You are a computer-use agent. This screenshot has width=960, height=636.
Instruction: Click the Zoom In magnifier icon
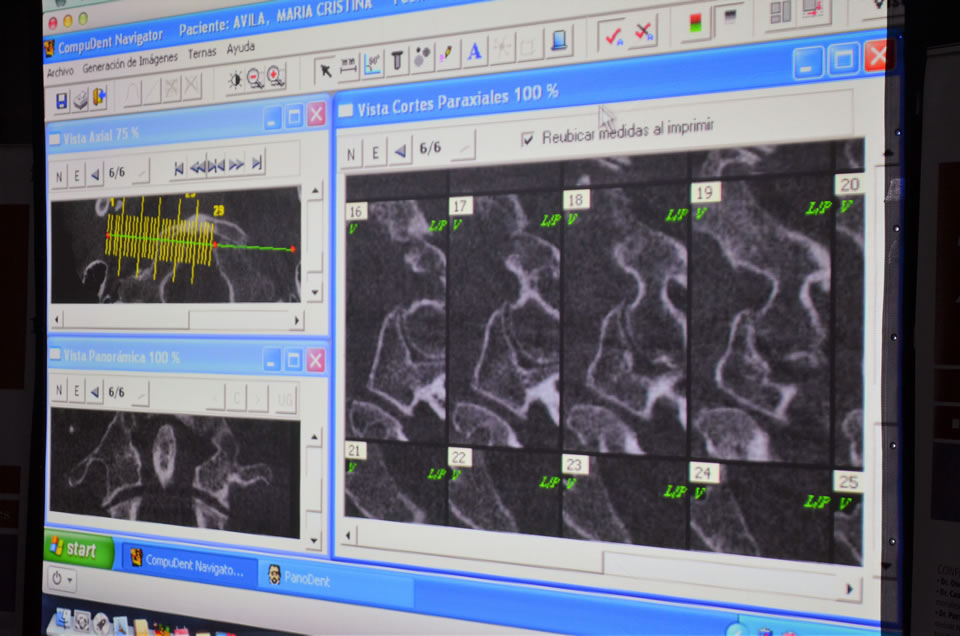[276, 76]
